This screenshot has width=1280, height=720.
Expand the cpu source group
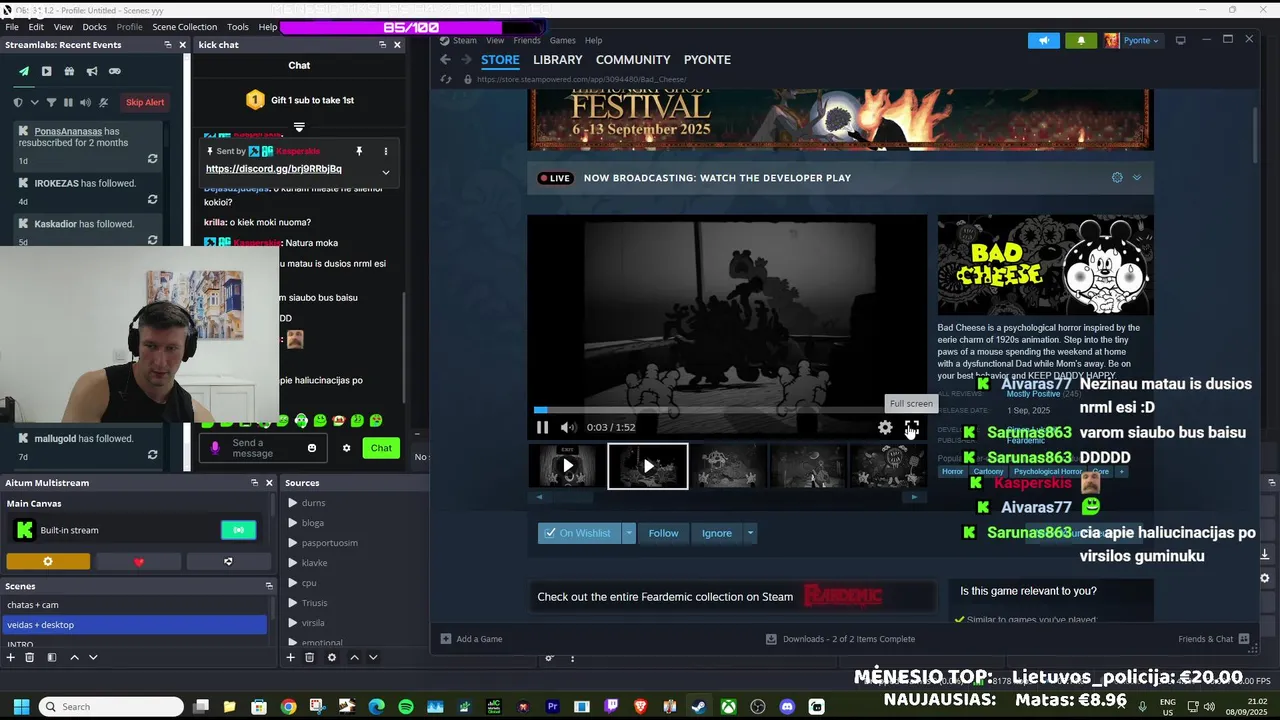[292, 583]
